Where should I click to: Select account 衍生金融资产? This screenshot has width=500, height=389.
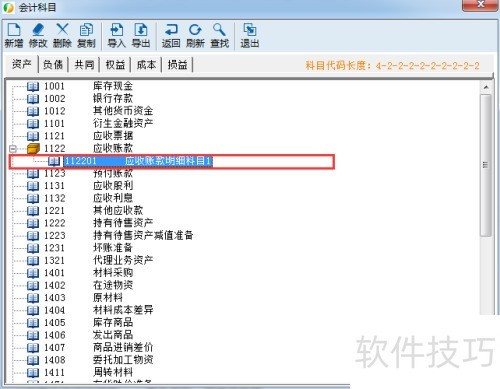click(x=123, y=124)
